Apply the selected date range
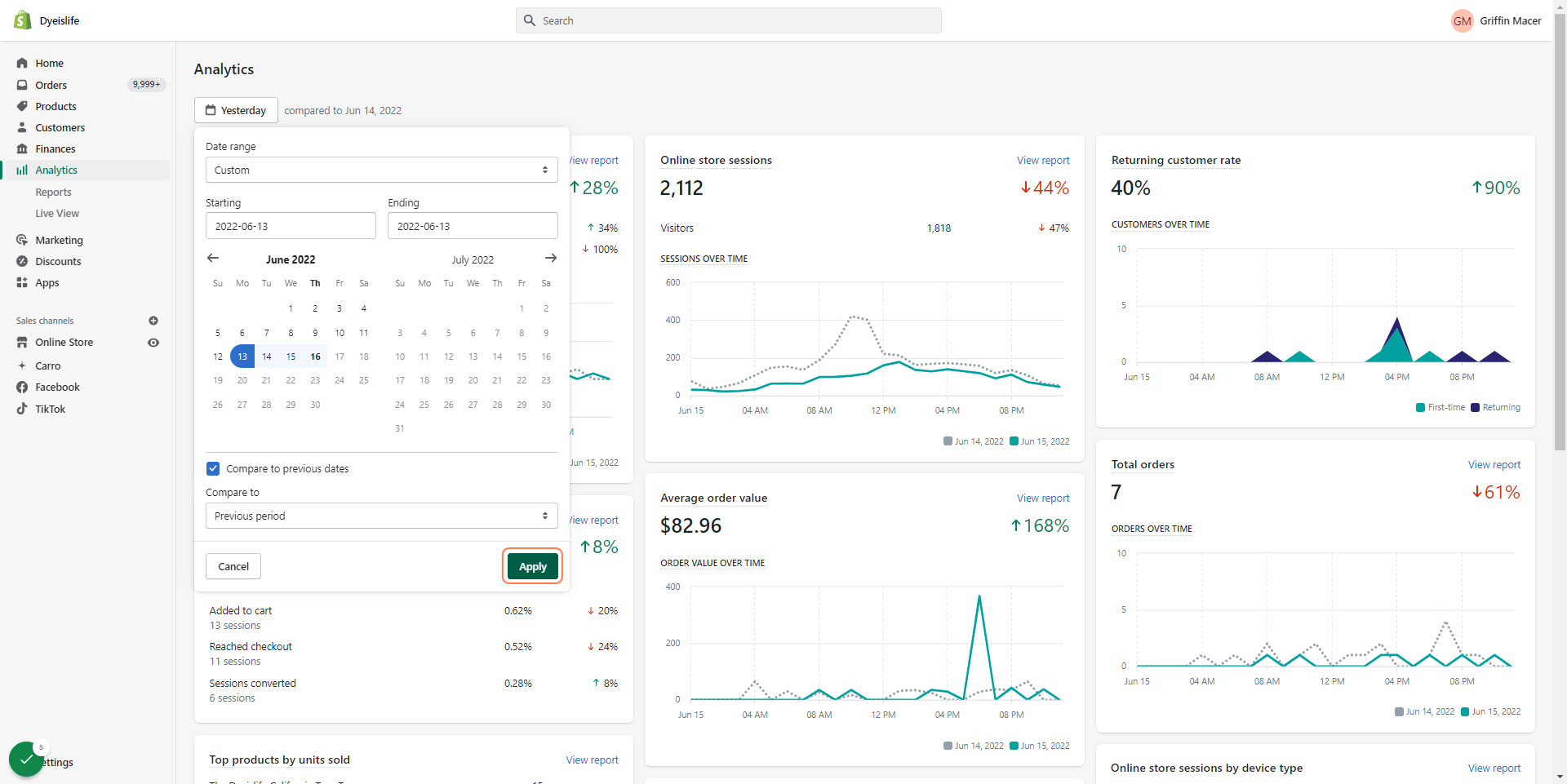 [533, 566]
